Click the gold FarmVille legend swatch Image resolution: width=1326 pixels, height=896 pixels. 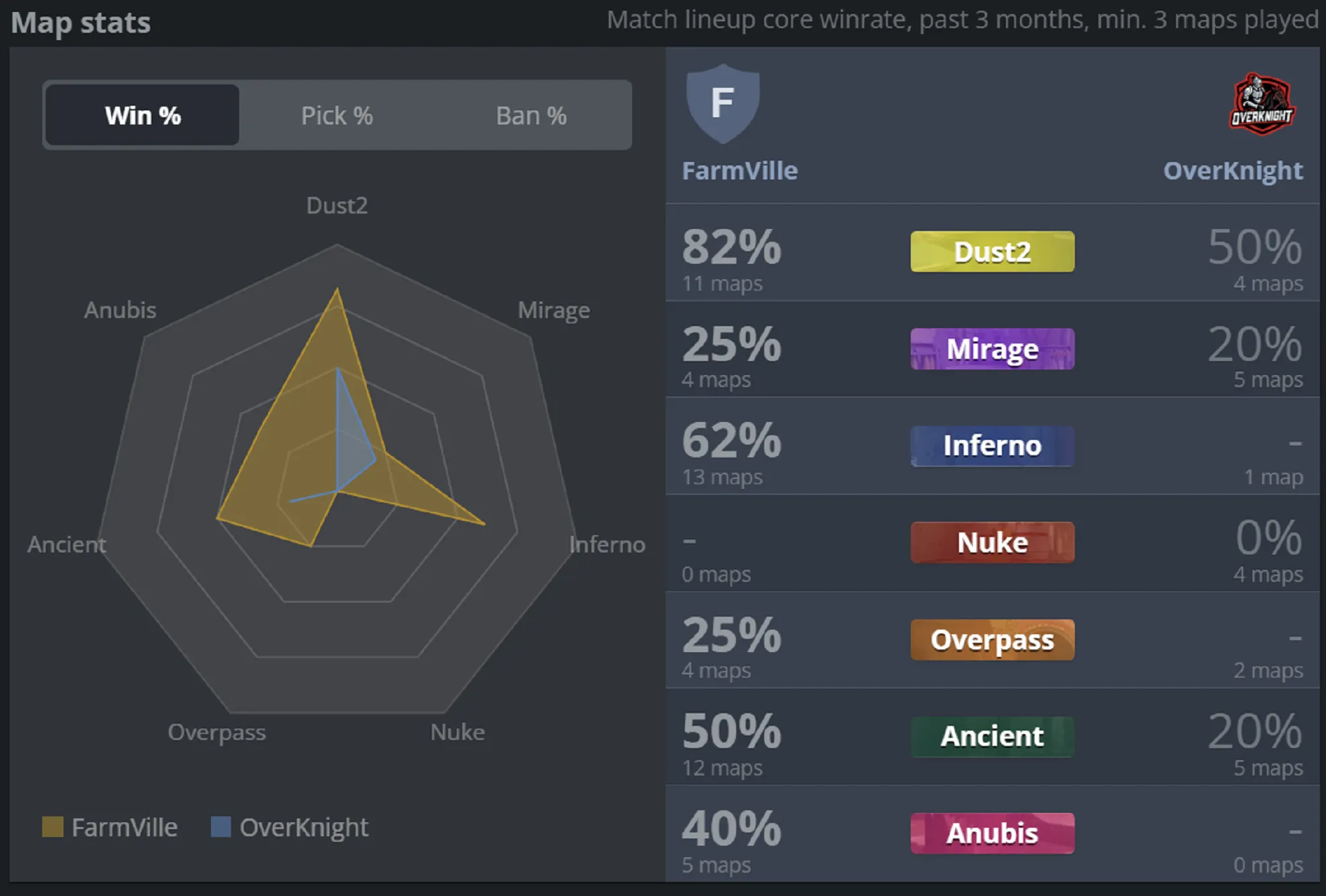(53, 827)
